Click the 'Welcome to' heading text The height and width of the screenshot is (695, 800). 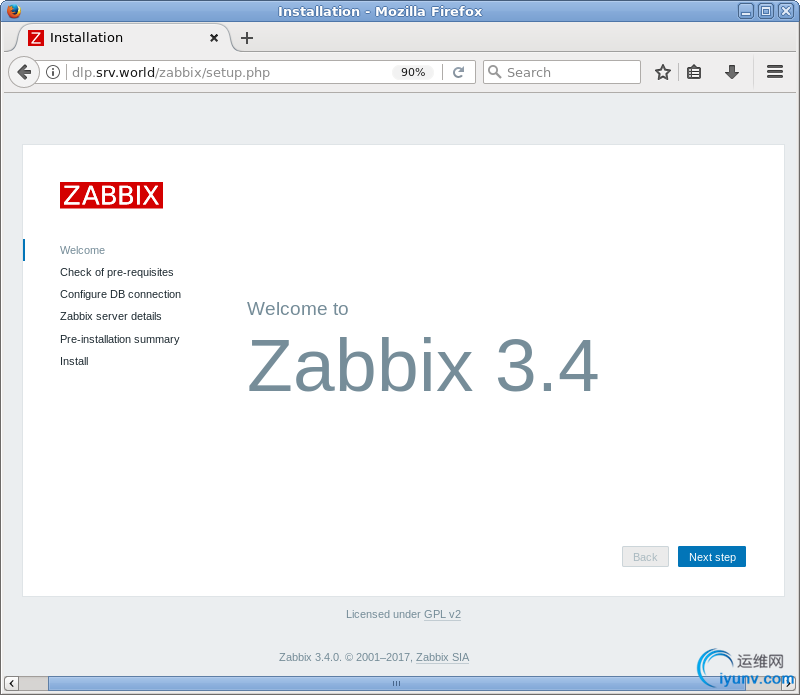297,309
